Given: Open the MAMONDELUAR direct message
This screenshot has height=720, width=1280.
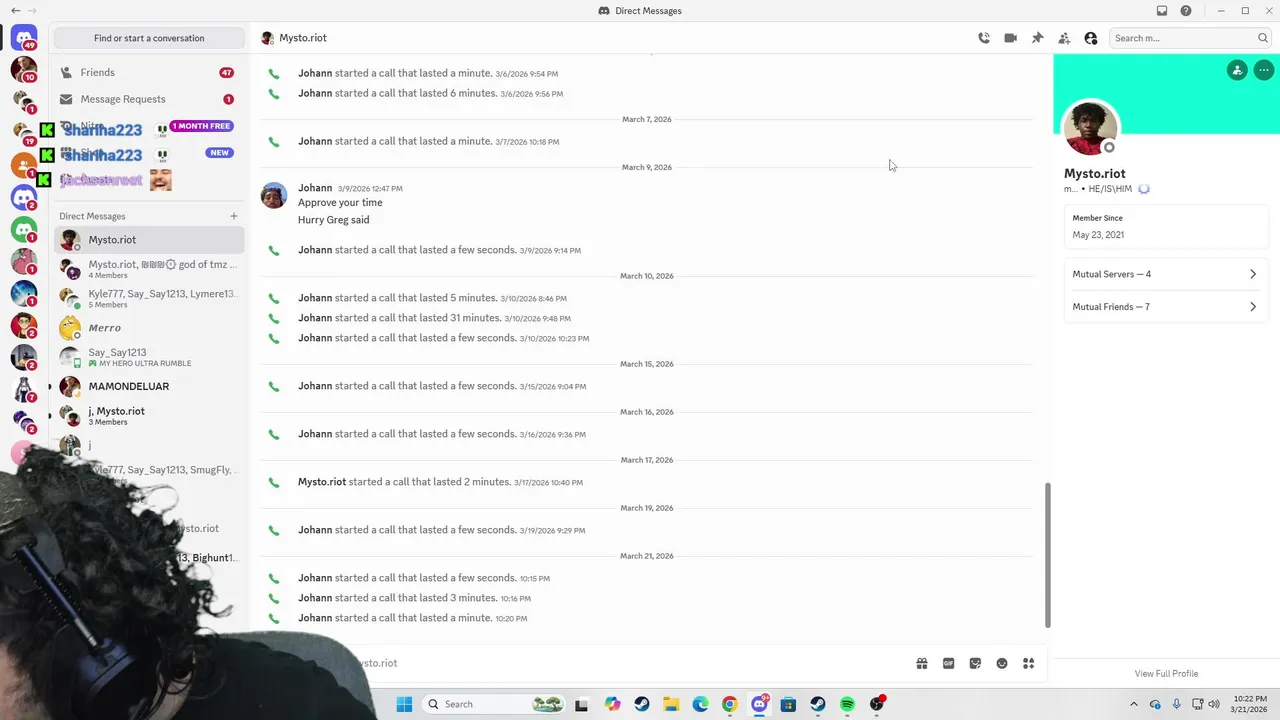Looking at the screenshot, I should 149,386.
